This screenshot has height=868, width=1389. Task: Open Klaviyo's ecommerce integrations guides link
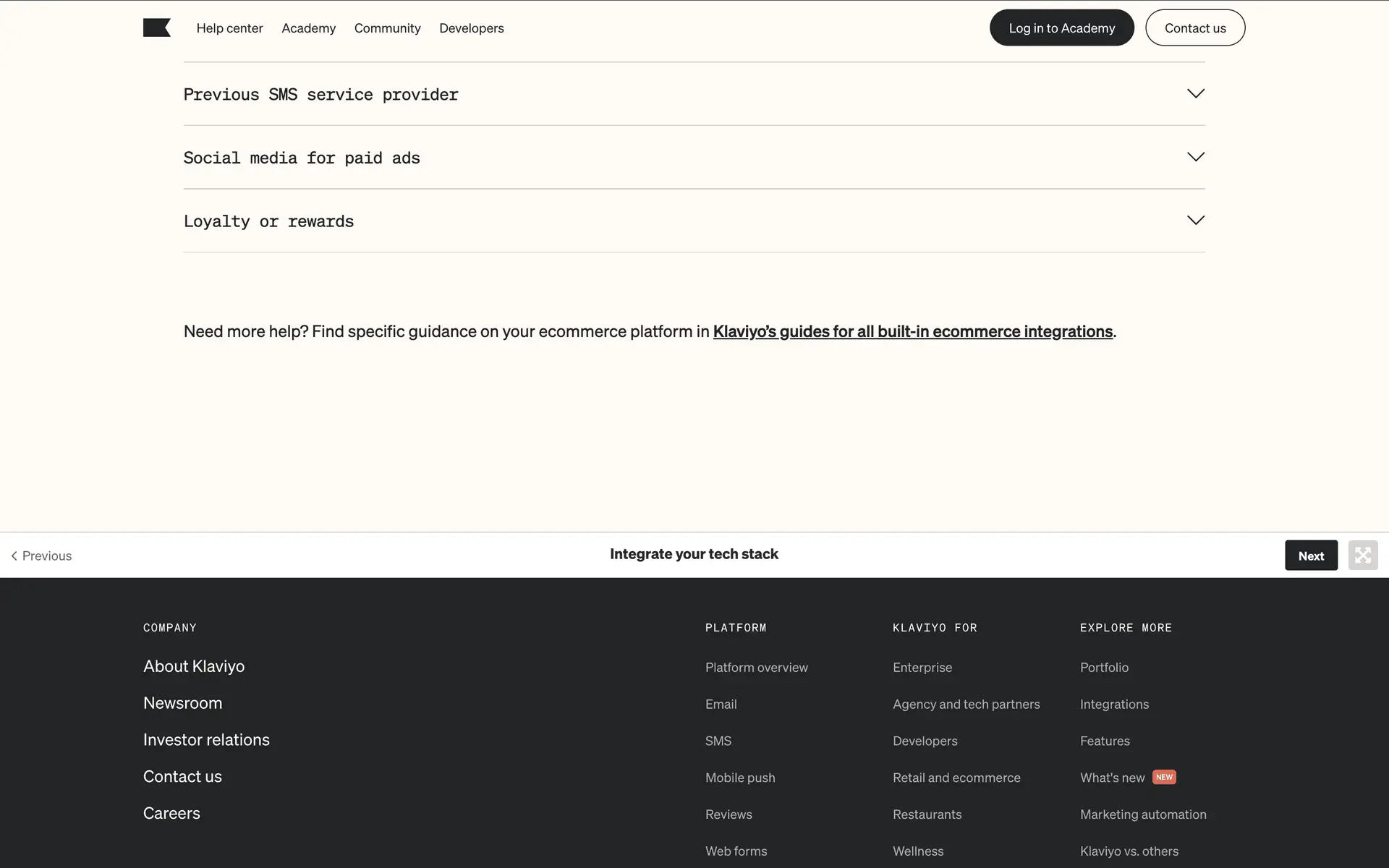(912, 331)
